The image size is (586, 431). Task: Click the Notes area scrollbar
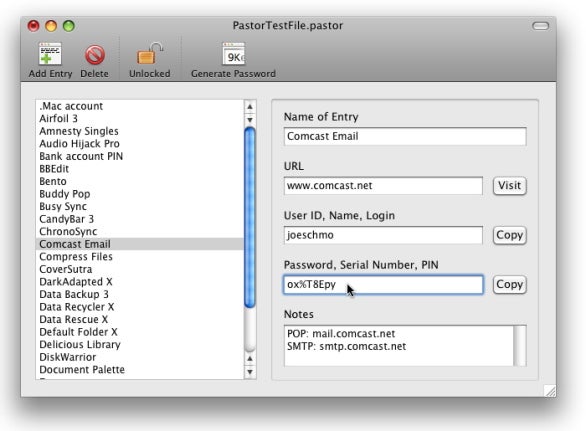tap(520, 346)
